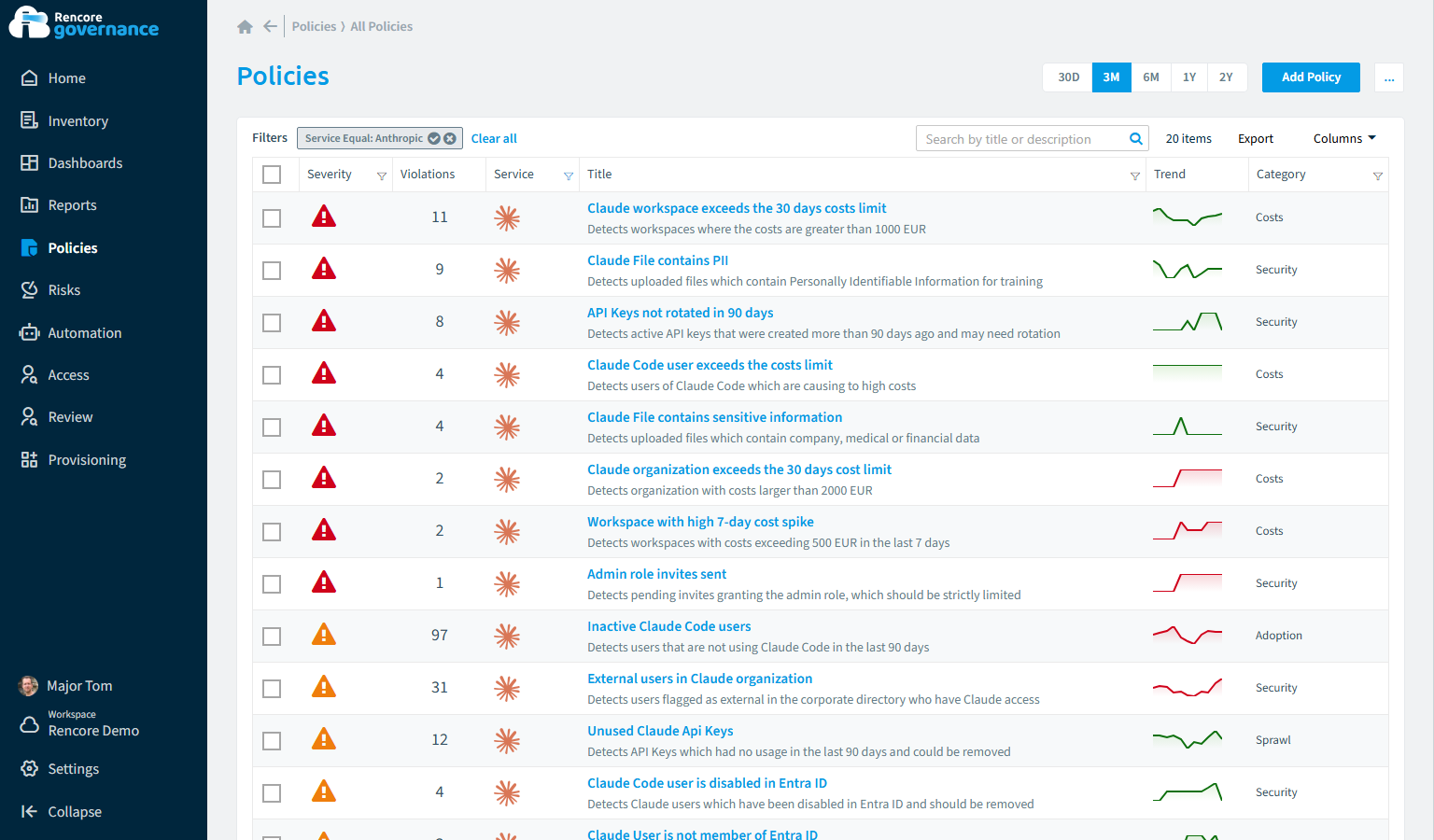Select the 6M time range
Screen dimensions: 1434x840
[1151, 77]
